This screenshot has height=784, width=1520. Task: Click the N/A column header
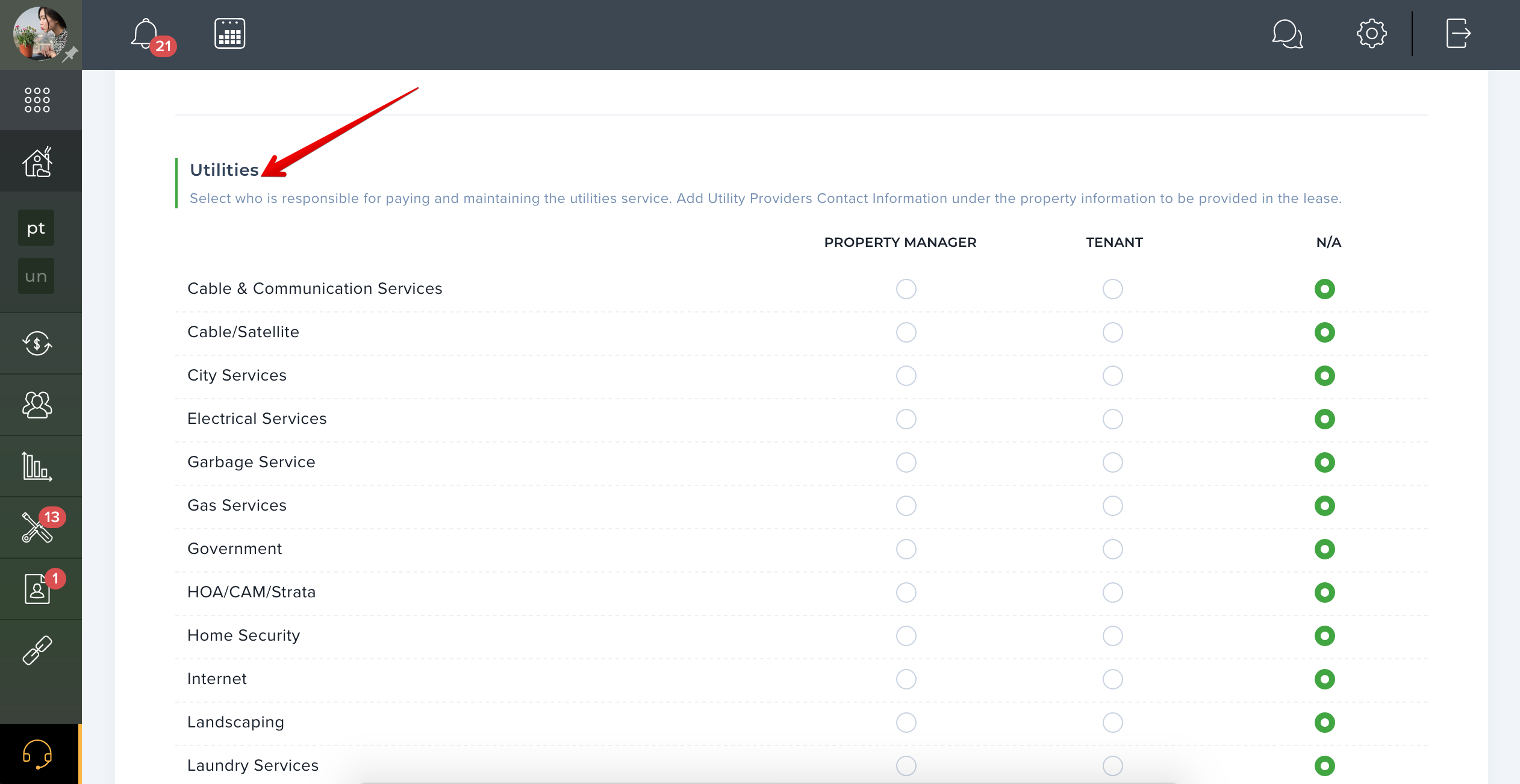click(1328, 242)
